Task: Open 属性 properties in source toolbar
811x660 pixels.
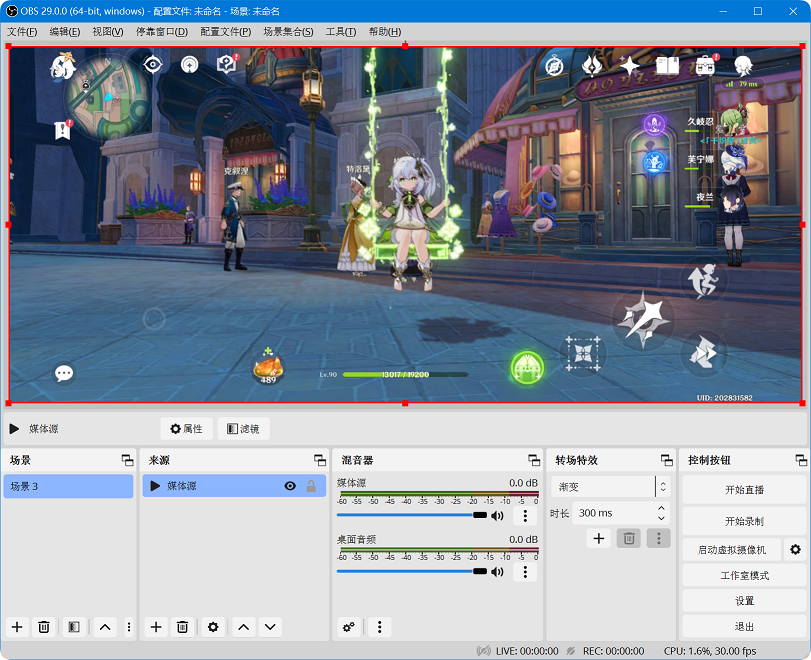Action: [x=187, y=429]
